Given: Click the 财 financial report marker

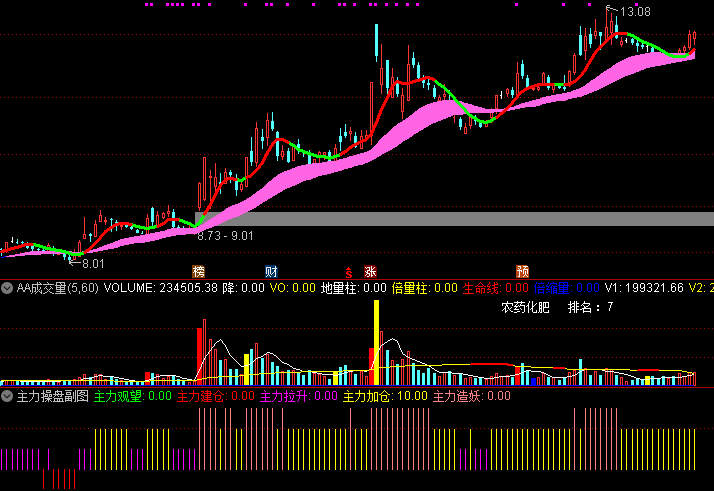Looking at the screenshot, I should 271,272.
